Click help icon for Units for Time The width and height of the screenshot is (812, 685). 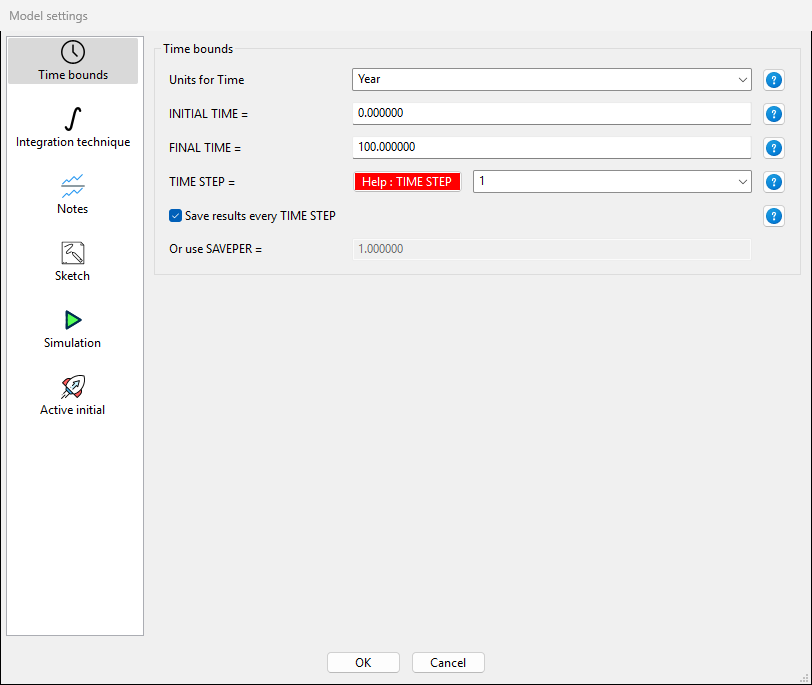[773, 81]
